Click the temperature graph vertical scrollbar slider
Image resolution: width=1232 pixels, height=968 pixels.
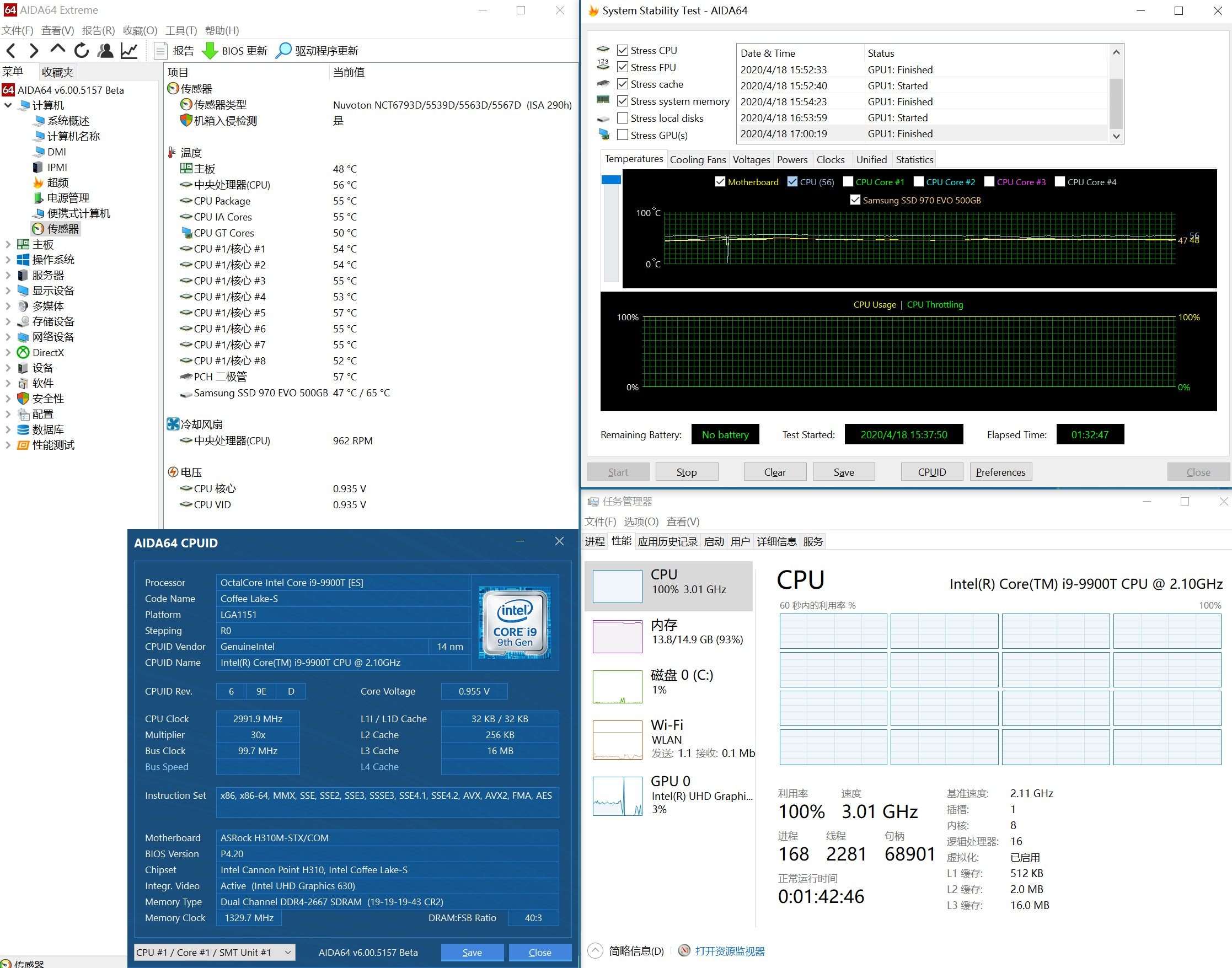(612, 180)
